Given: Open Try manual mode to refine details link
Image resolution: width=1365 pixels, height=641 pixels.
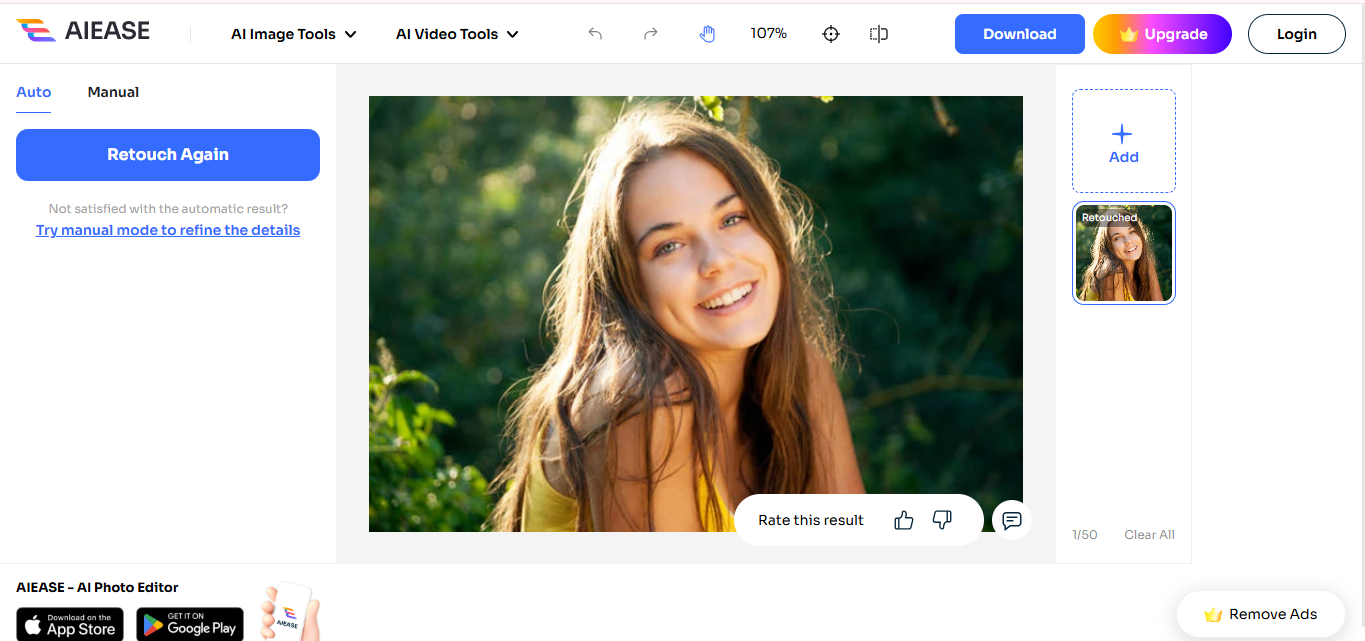Looking at the screenshot, I should tap(167, 229).
